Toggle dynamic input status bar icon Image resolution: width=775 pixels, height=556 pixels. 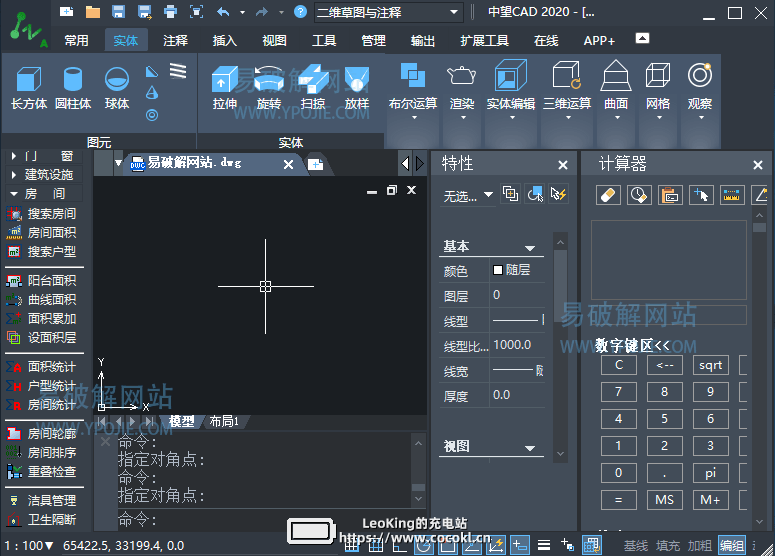(520, 545)
